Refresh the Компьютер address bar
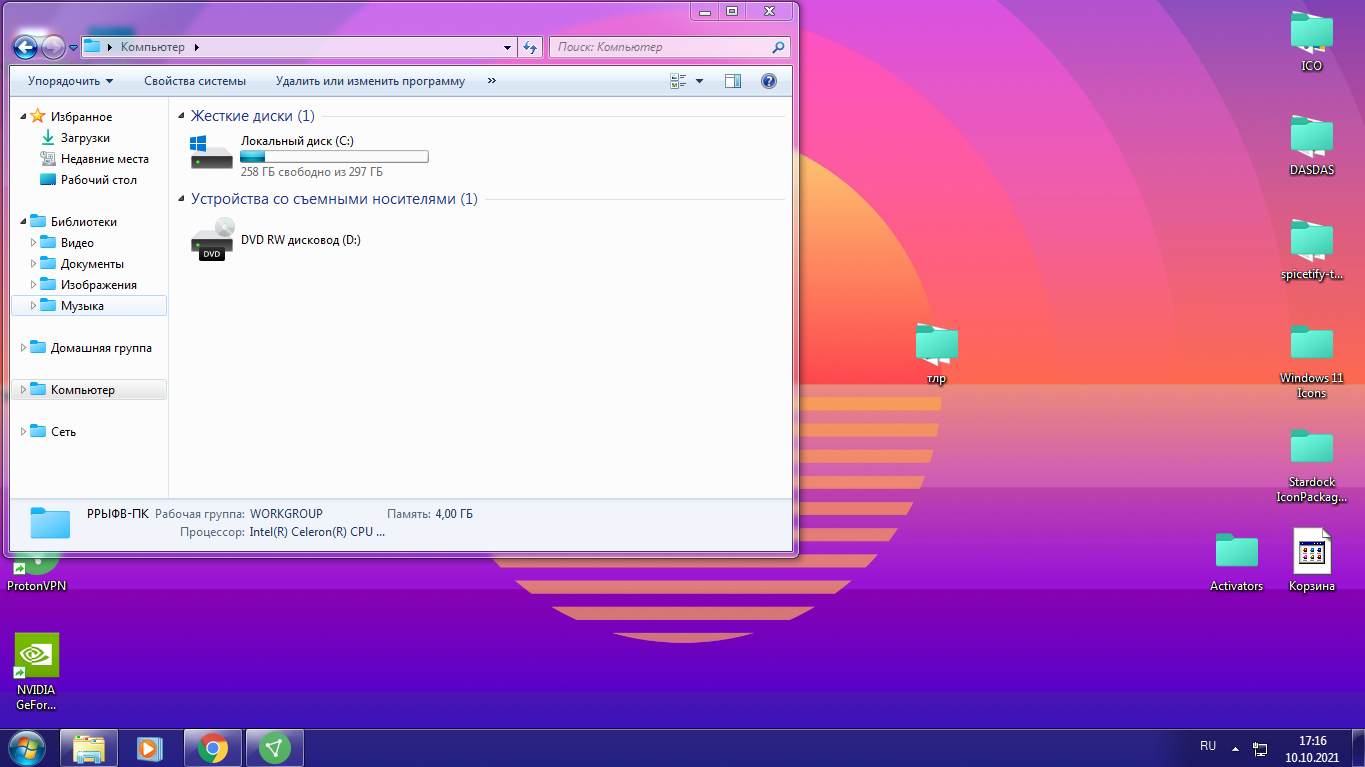 pyautogui.click(x=531, y=47)
